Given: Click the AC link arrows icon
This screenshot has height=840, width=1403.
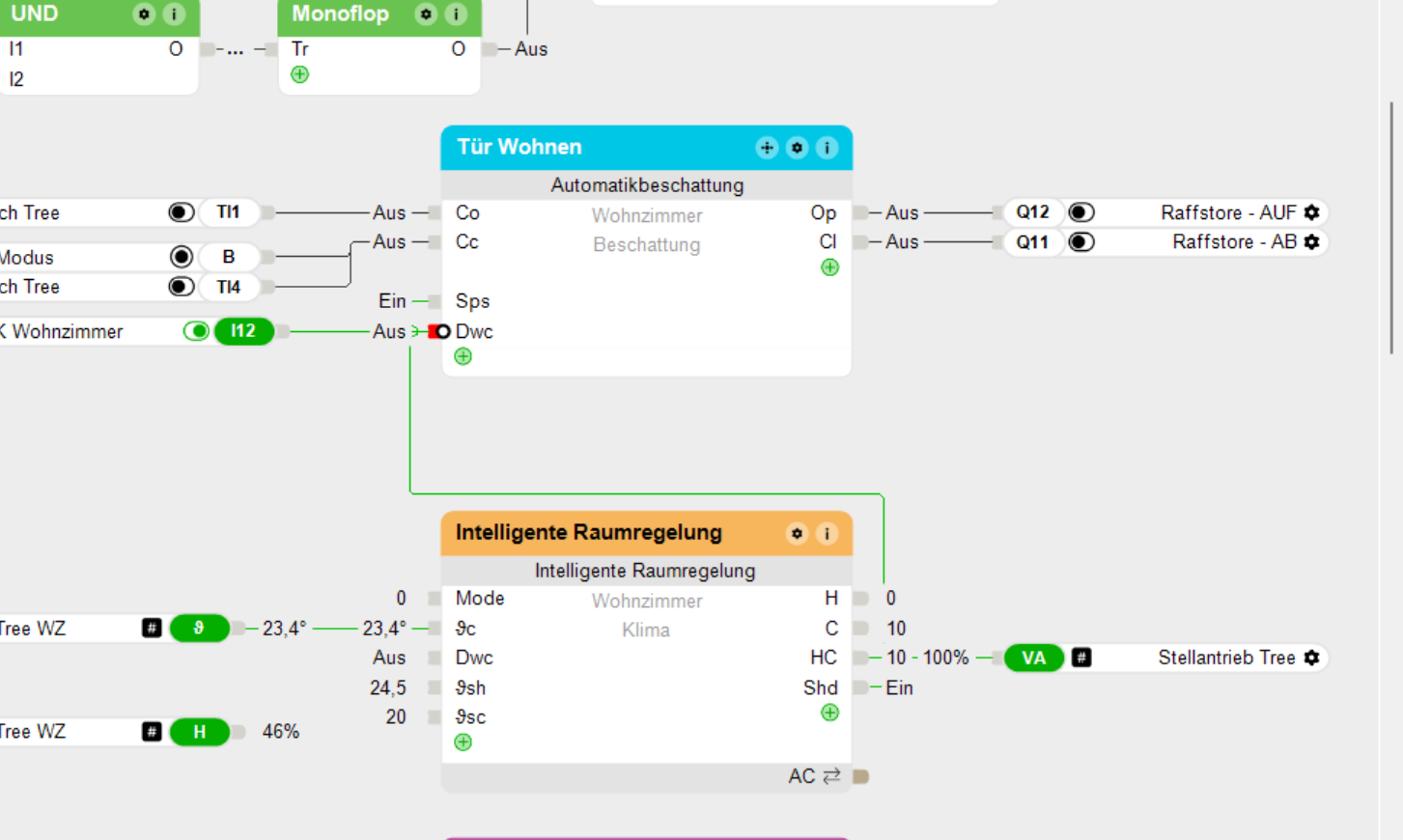Looking at the screenshot, I should 831,776.
